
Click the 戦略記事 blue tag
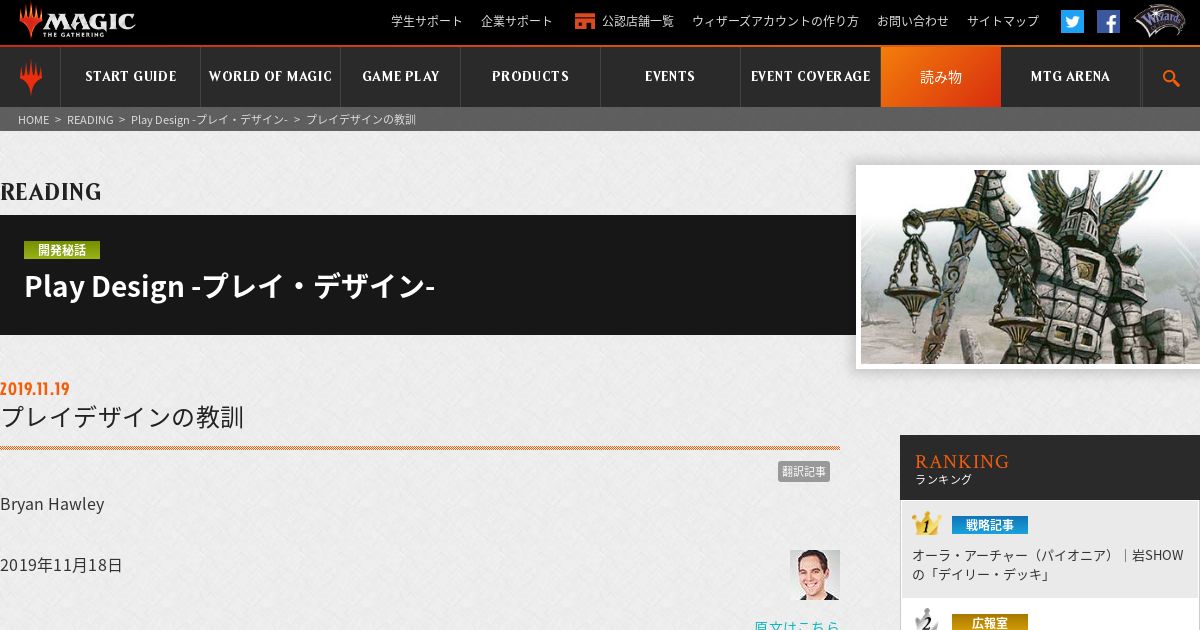[x=990, y=525]
